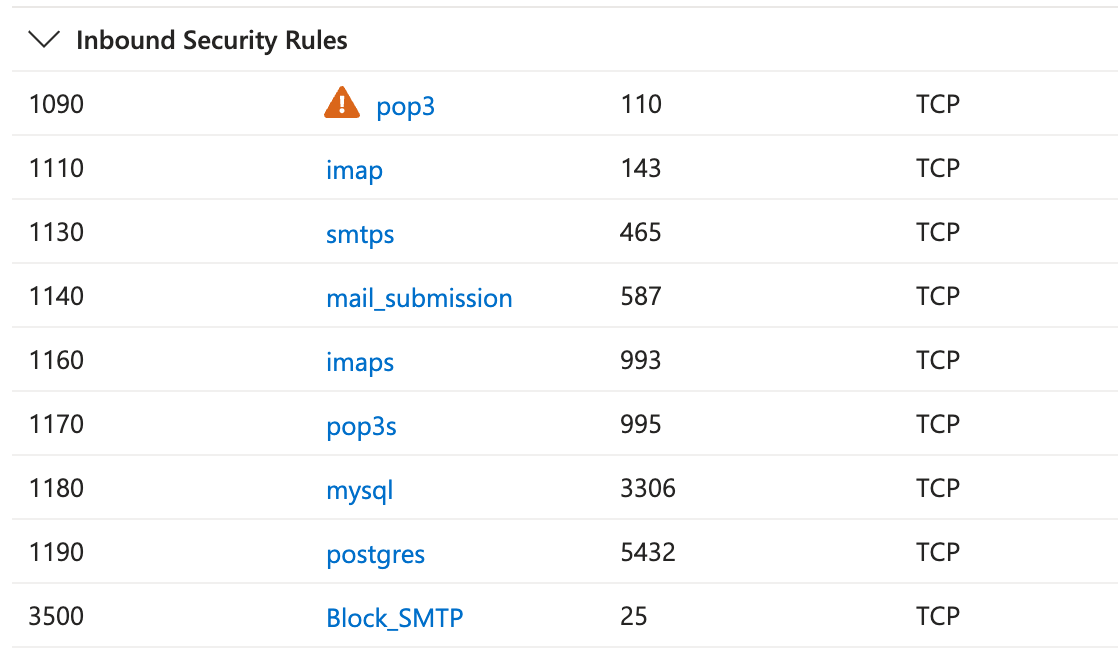Open the mail_submission rule link
The height and width of the screenshot is (654, 1118).
[419, 298]
